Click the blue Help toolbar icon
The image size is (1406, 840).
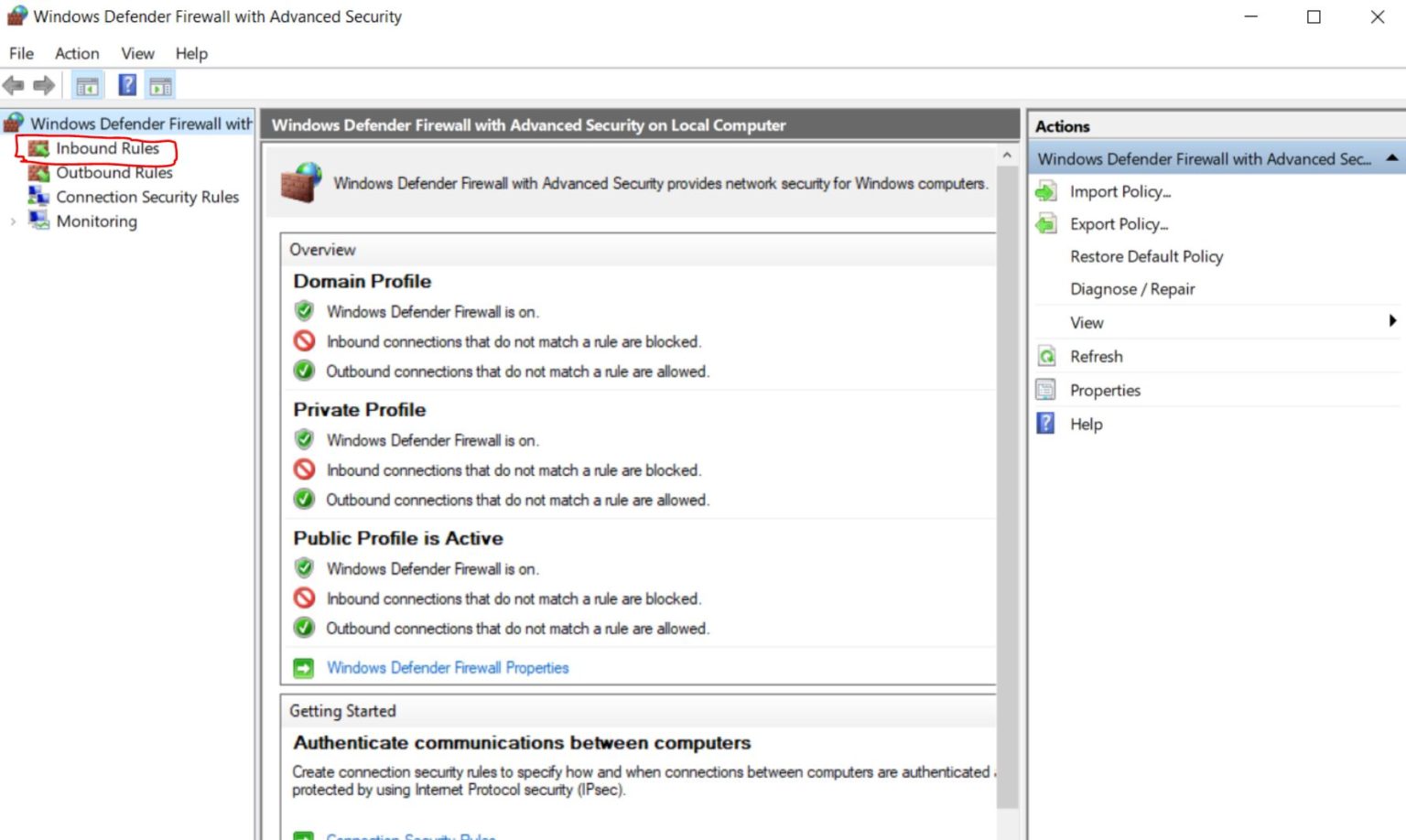click(127, 85)
